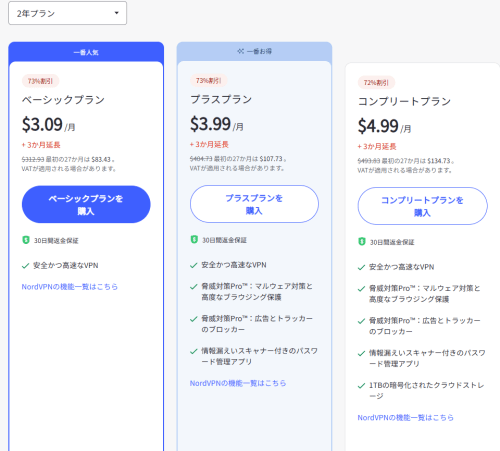
Task: Click 安全かつ高速なVPN text in ベーシックプラン
Action: (66, 266)
